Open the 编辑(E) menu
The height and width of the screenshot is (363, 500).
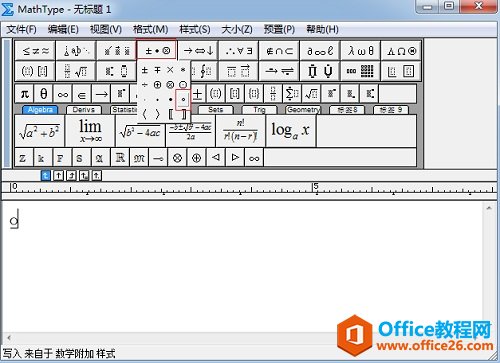[x=63, y=30]
